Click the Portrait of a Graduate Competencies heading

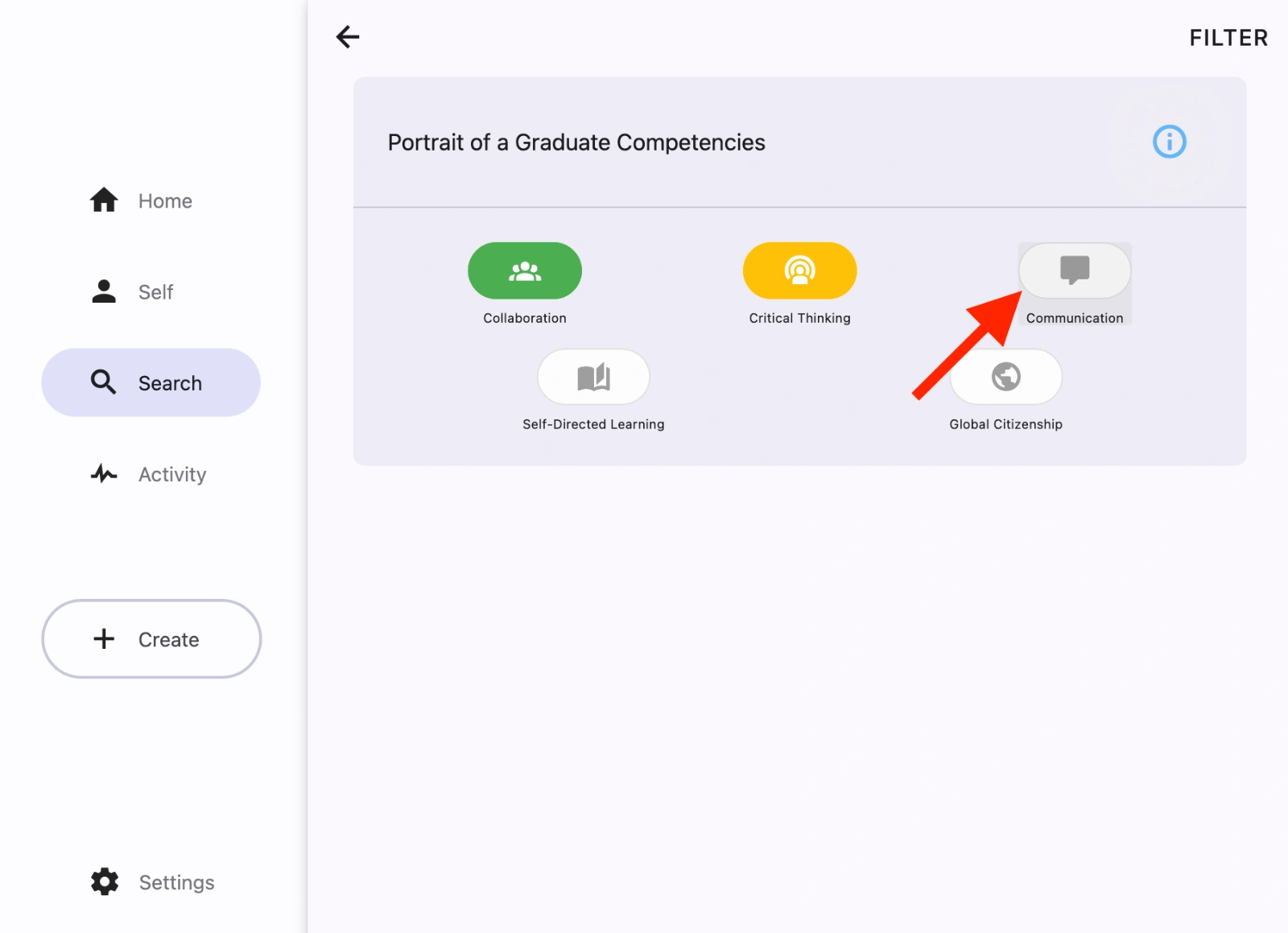[x=576, y=142]
